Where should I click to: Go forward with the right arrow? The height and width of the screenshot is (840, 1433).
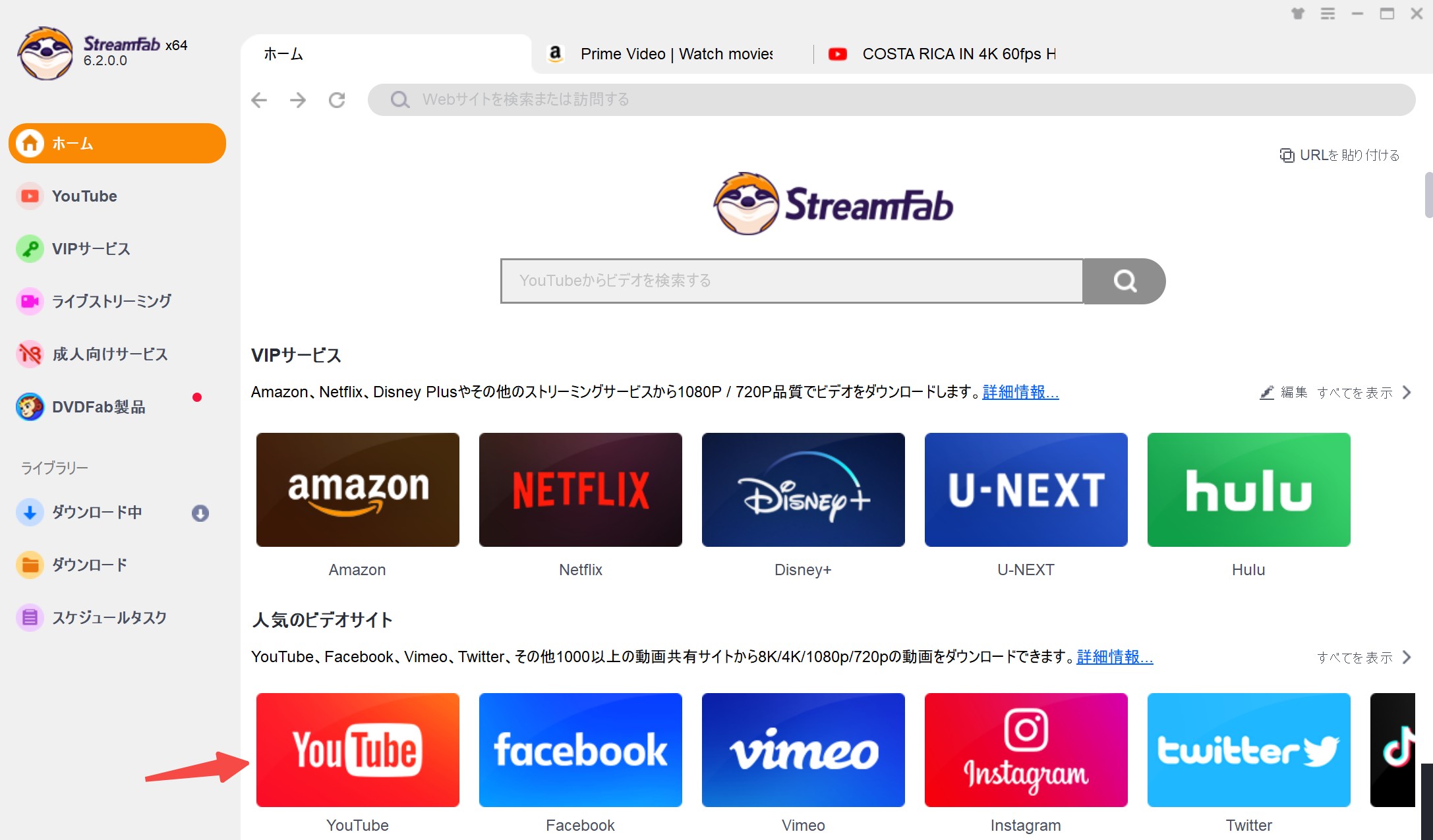[x=298, y=99]
